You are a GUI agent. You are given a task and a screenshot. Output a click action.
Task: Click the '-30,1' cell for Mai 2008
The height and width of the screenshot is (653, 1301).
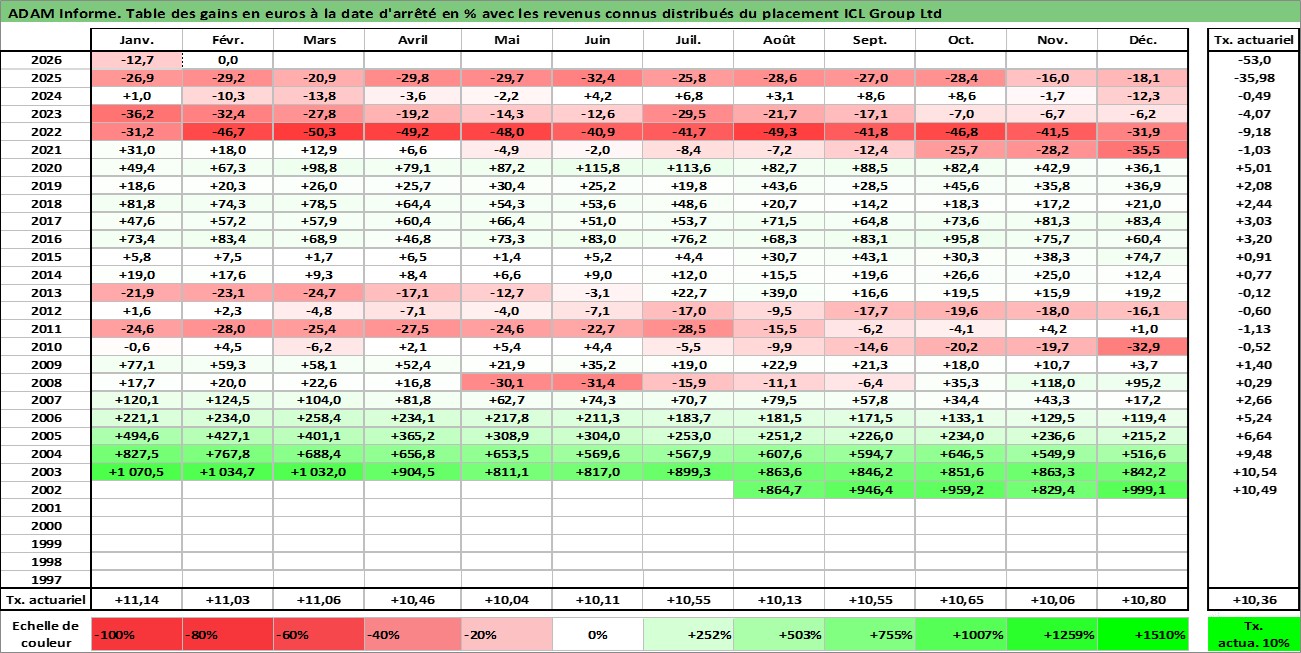507,382
